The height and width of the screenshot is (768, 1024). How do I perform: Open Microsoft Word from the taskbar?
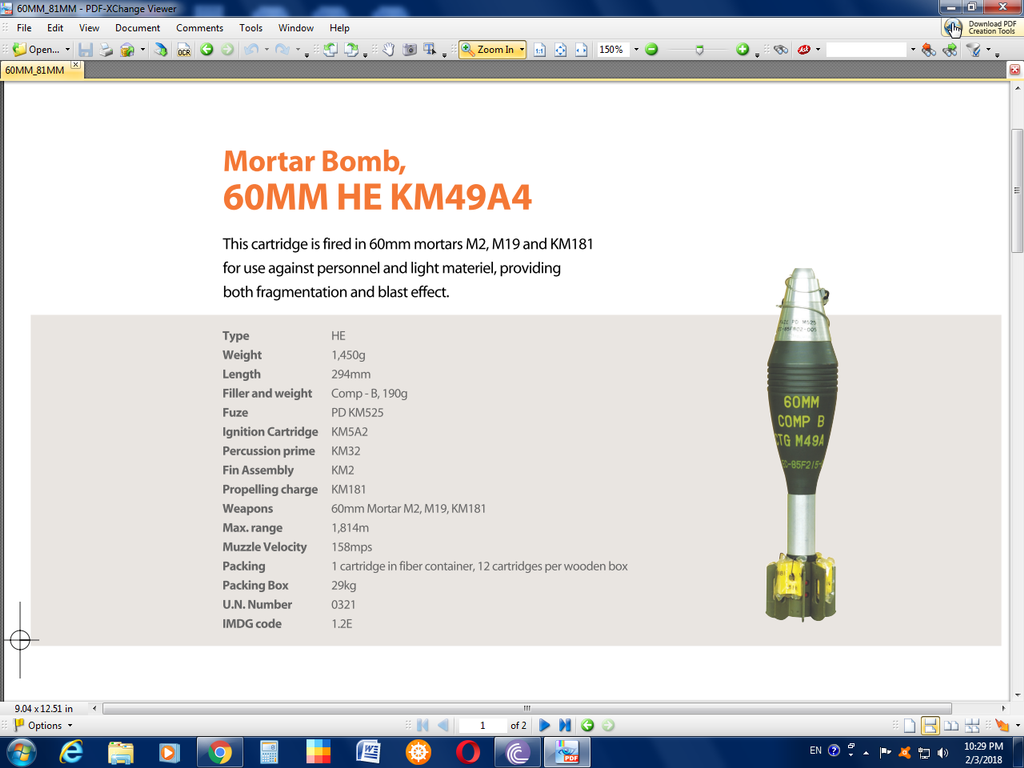click(x=368, y=752)
